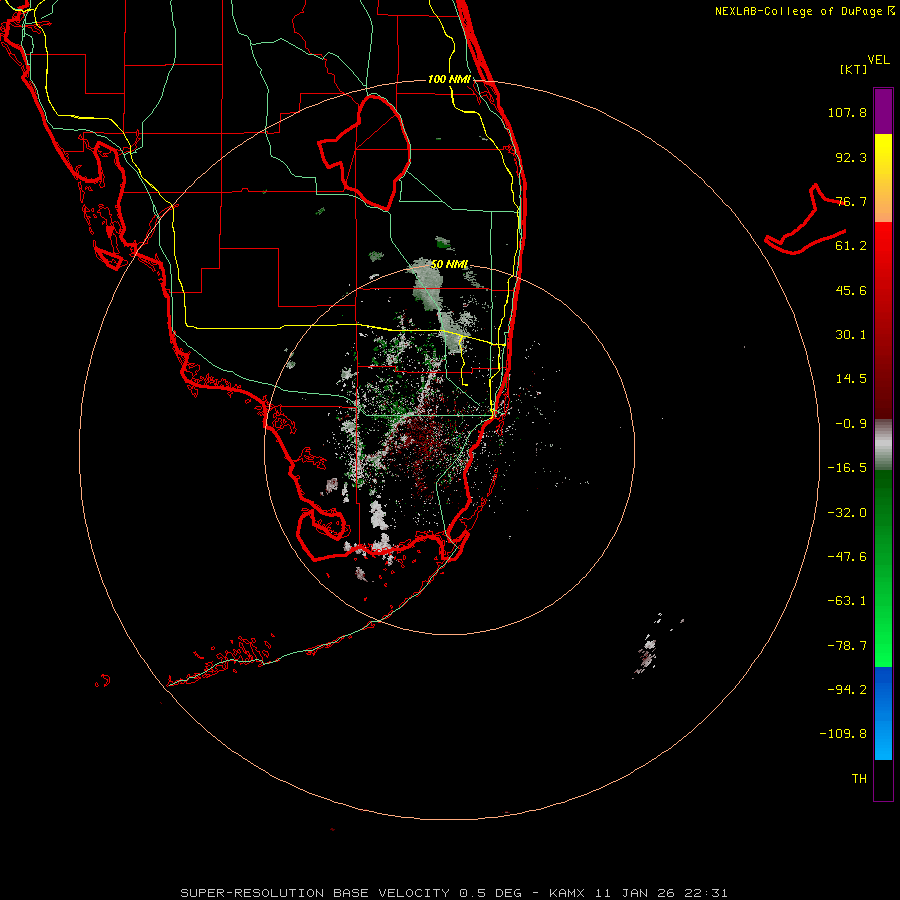Click the 107.8 velocity scale value
The image size is (900, 900).
pyautogui.click(x=847, y=112)
